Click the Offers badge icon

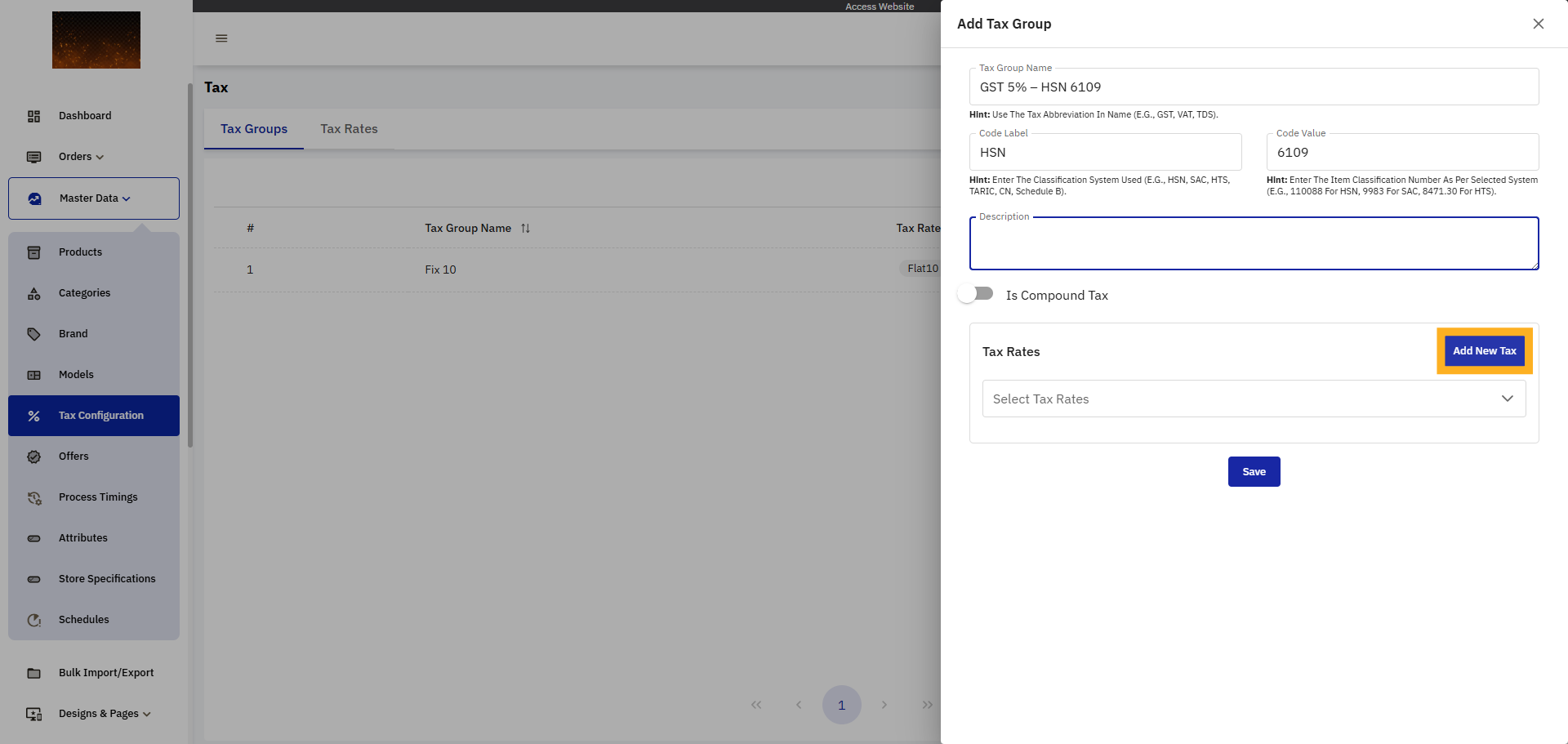(x=33, y=457)
